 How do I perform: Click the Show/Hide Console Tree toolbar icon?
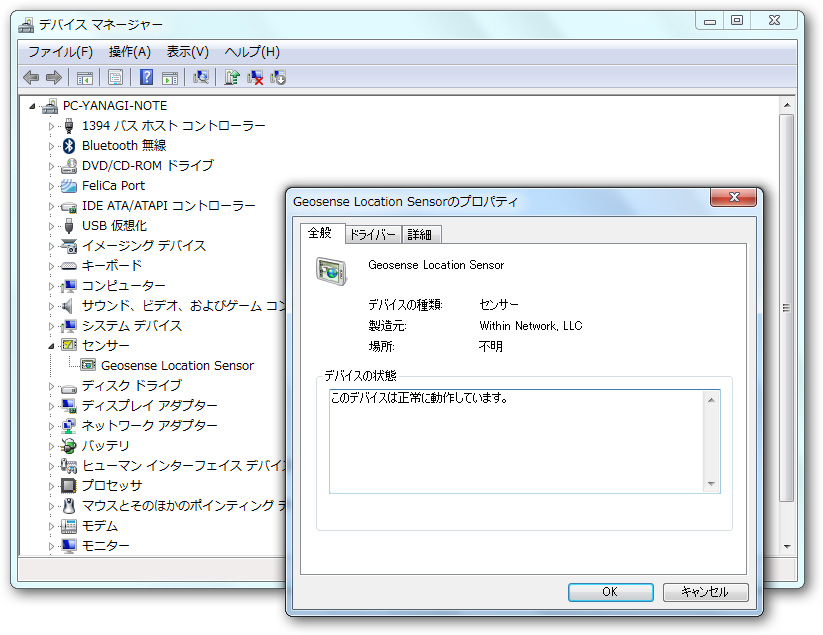pos(84,78)
